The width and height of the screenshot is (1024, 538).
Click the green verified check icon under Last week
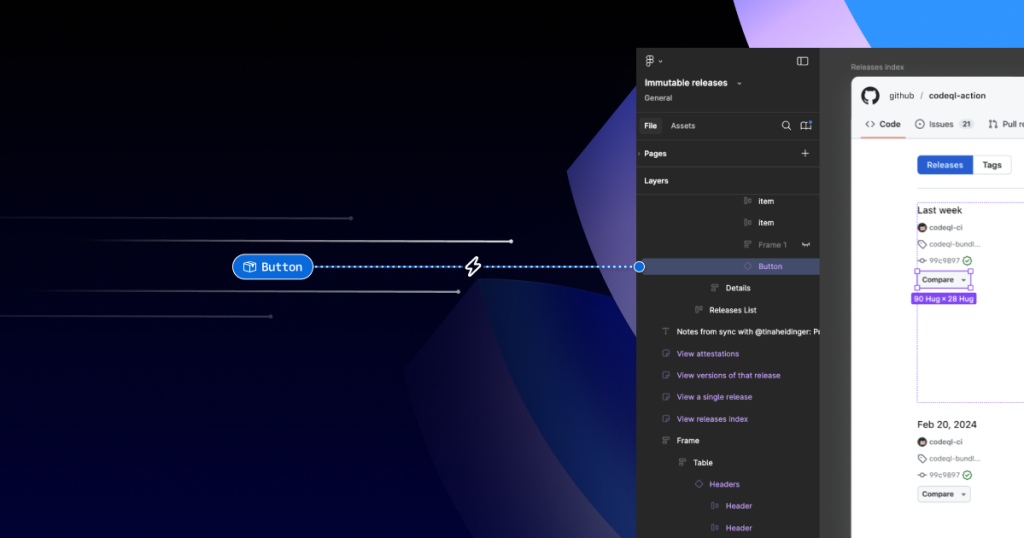click(967, 261)
